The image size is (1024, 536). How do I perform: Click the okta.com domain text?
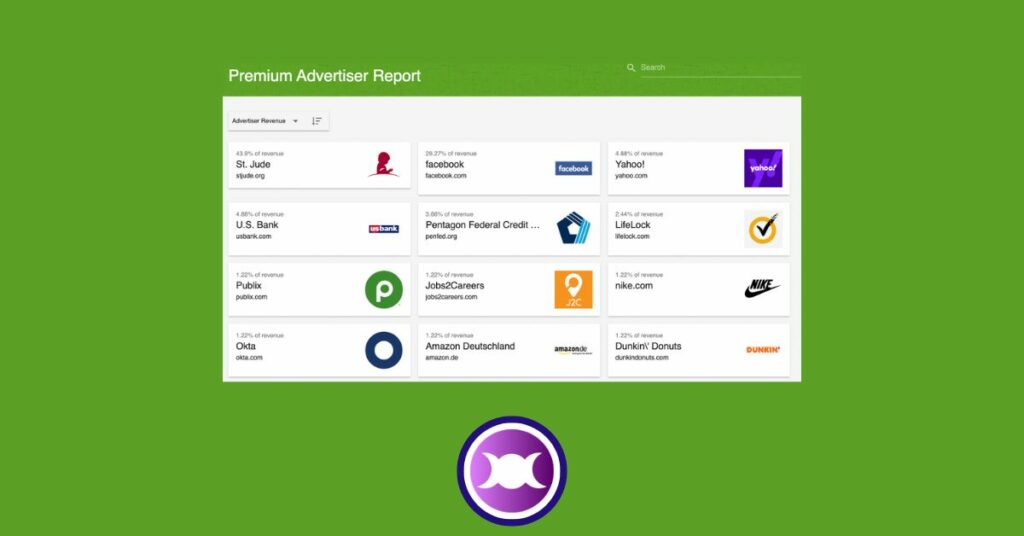pyautogui.click(x=249, y=358)
